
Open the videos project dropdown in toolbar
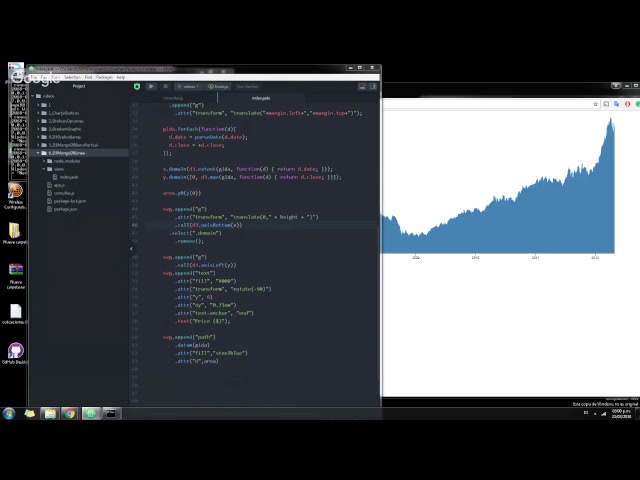click(188, 87)
